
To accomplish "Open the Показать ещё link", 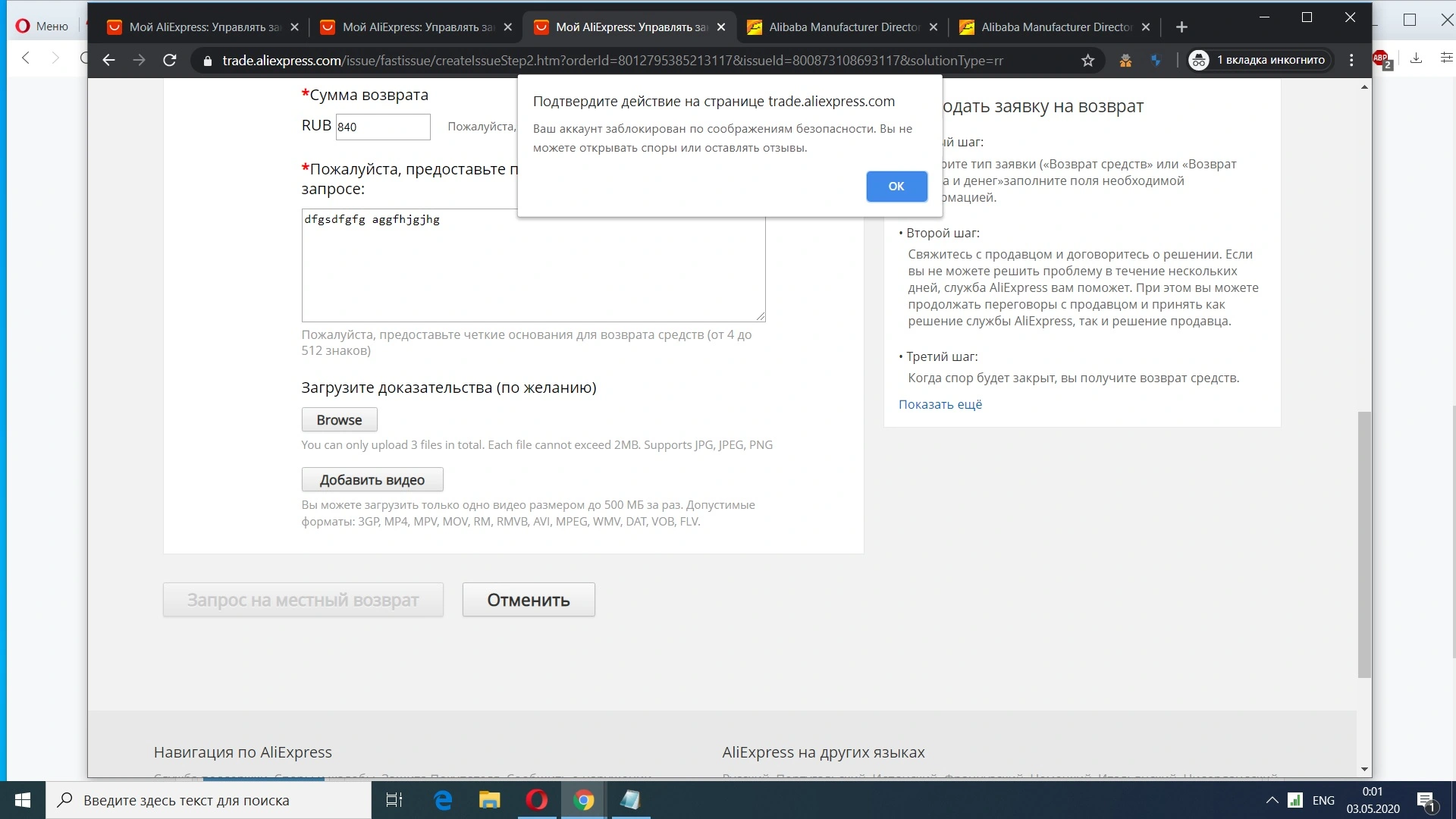I will [x=940, y=405].
